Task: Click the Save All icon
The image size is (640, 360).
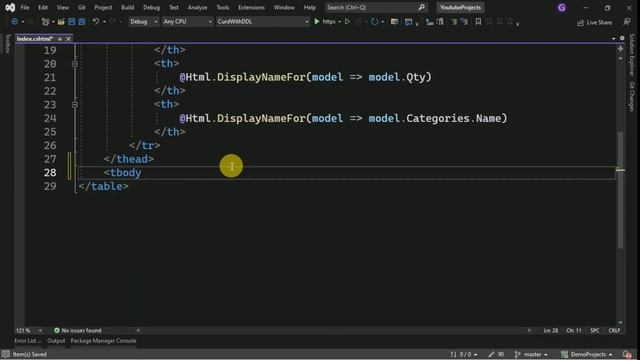Action: [x=82, y=22]
